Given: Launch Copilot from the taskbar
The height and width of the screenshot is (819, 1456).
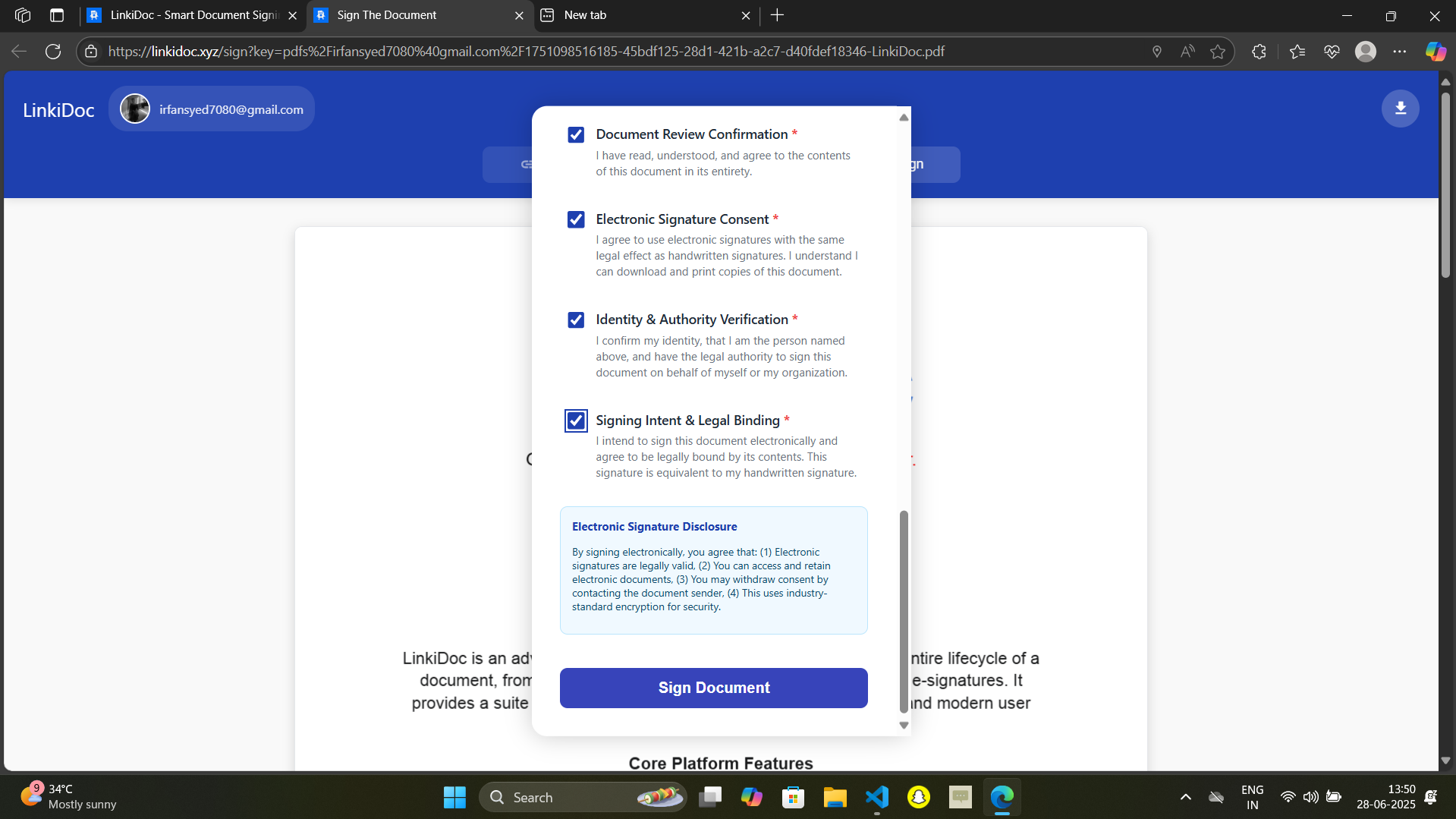Looking at the screenshot, I should [x=751, y=797].
